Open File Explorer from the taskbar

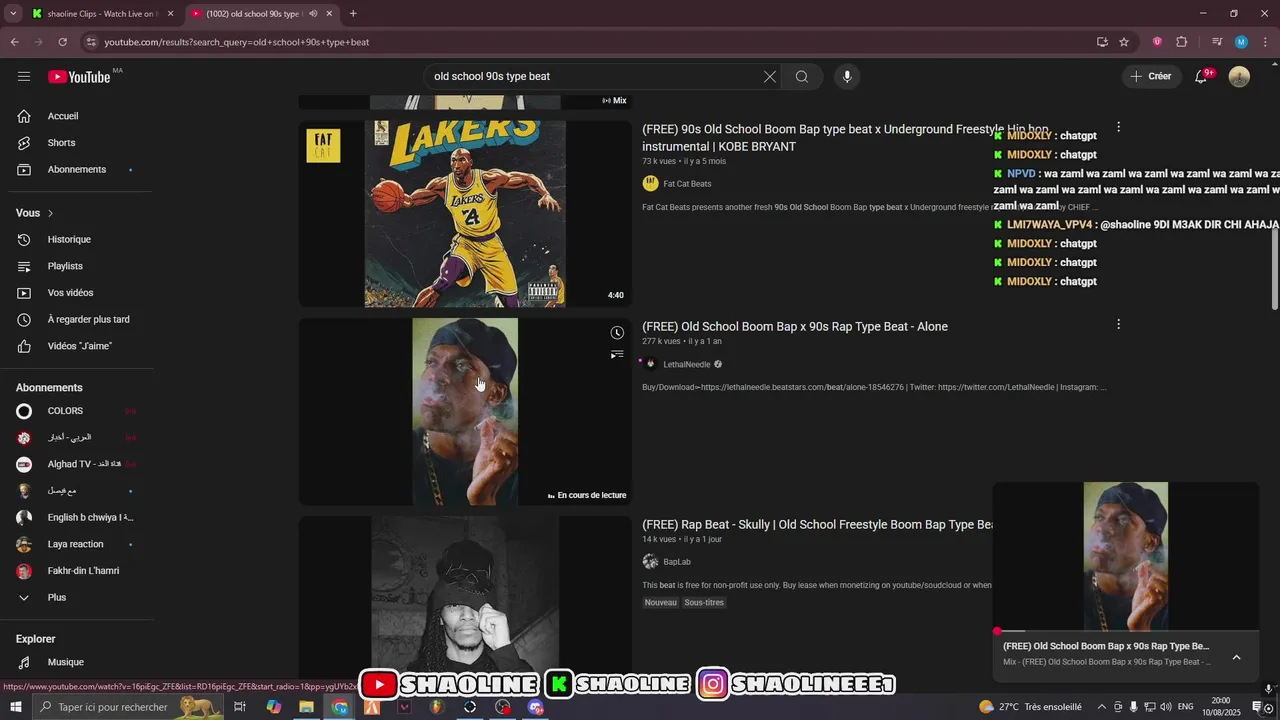tap(306, 707)
